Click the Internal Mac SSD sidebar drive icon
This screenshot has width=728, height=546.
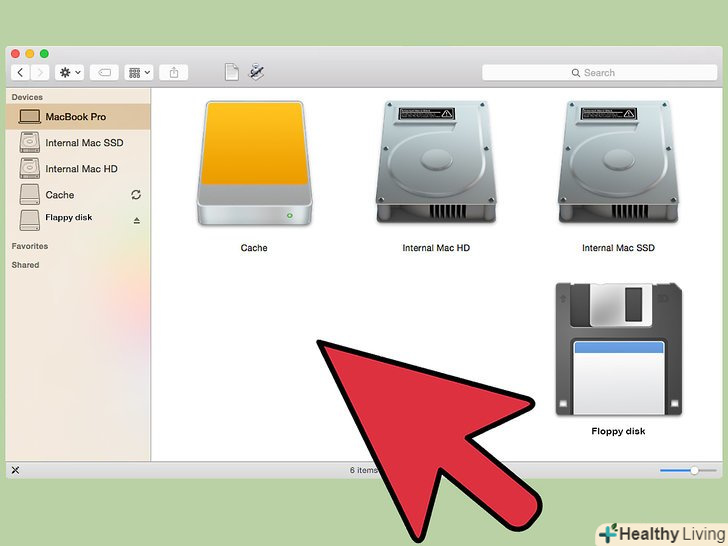30,142
